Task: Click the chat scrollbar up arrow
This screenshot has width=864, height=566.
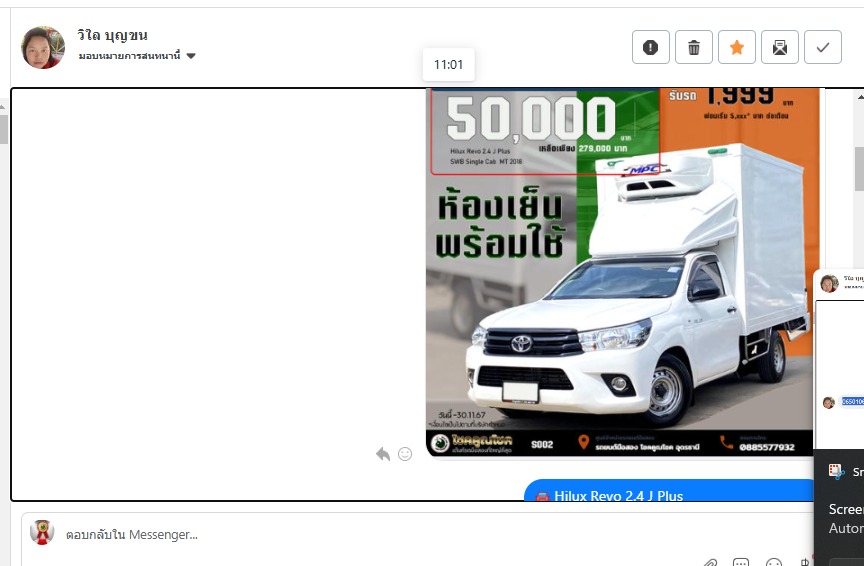Action: 860,97
